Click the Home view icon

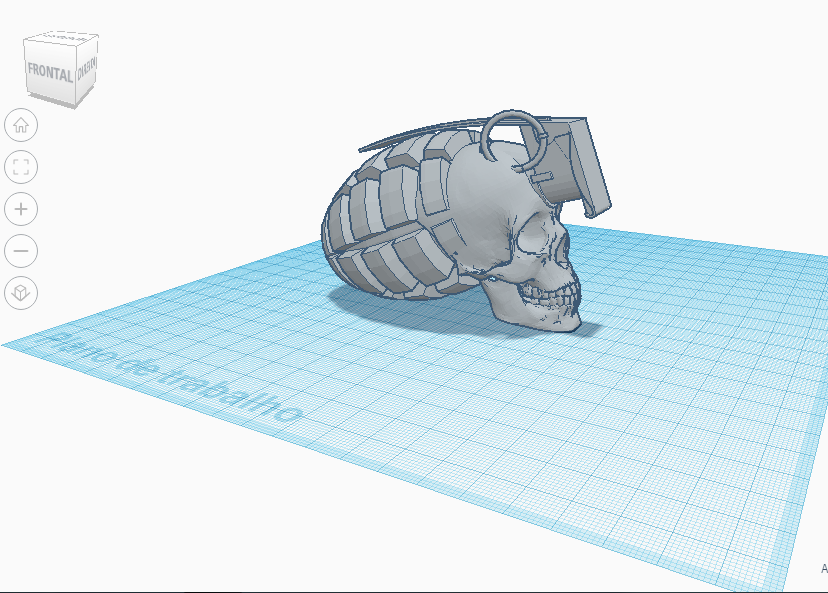coord(21,125)
